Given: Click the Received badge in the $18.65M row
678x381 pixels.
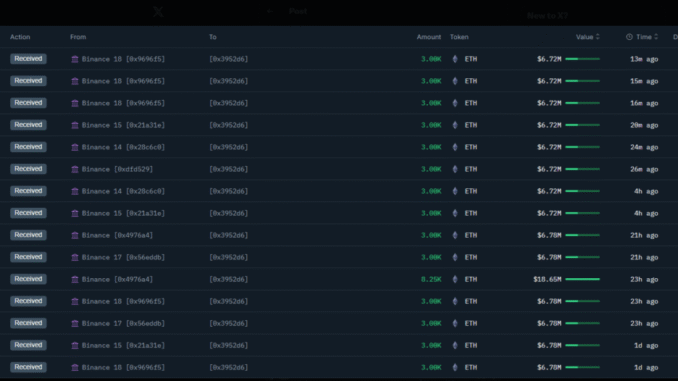Looking at the screenshot, I should point(28,279).
